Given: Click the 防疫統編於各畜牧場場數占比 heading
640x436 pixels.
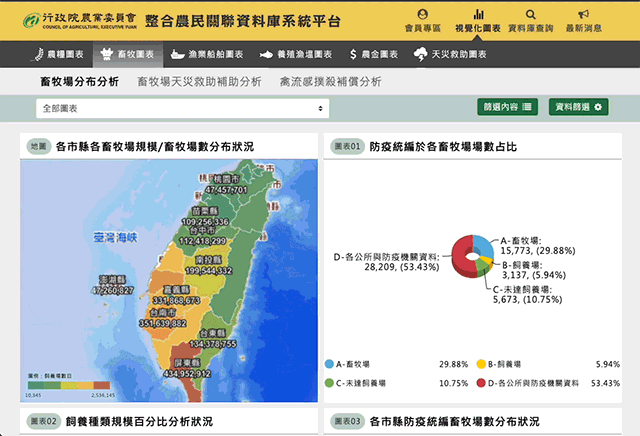Looking at the screenshot, I should 443,147.
